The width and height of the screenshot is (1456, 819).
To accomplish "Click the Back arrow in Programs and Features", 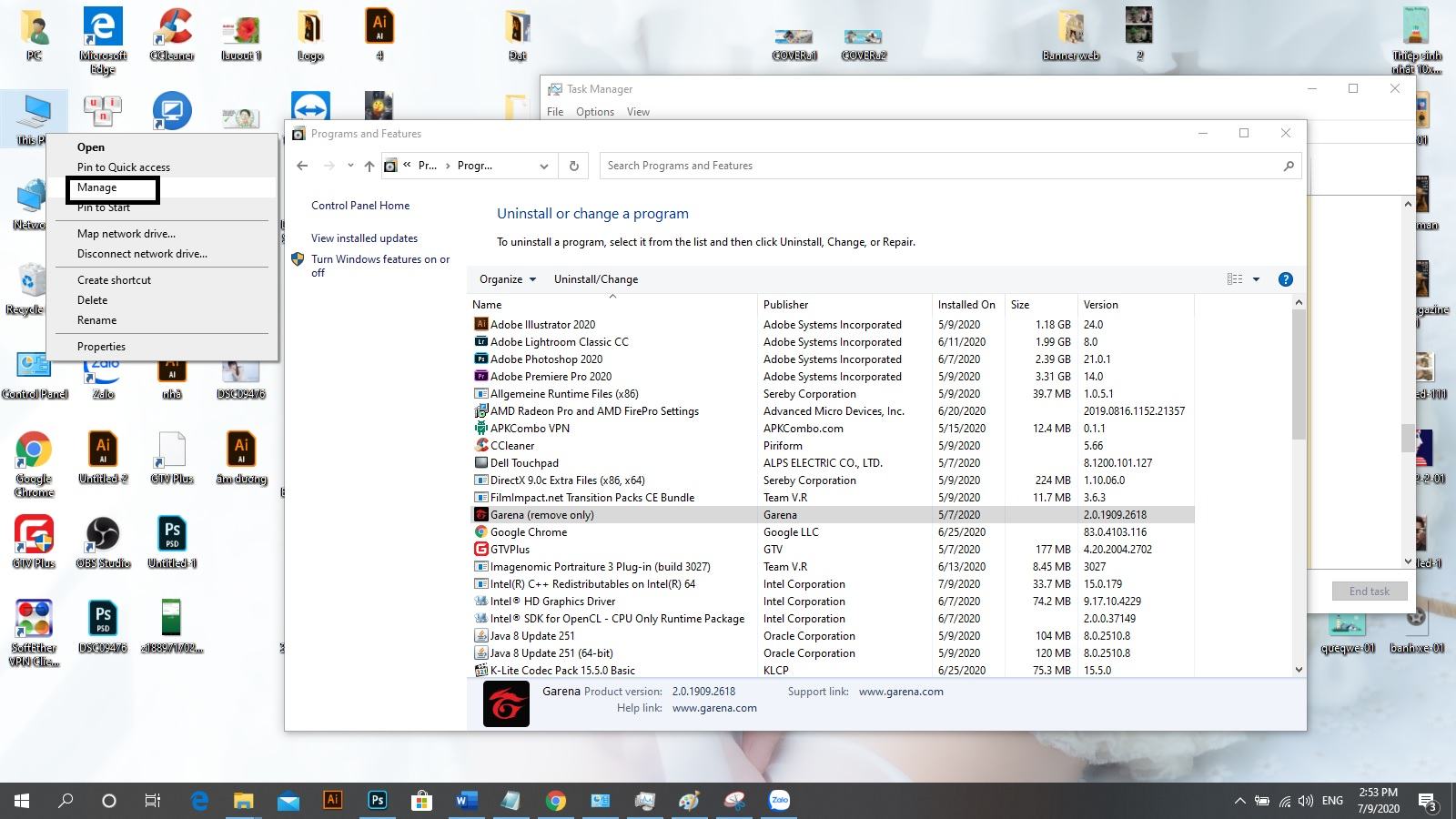I will [x=302, y=166].
